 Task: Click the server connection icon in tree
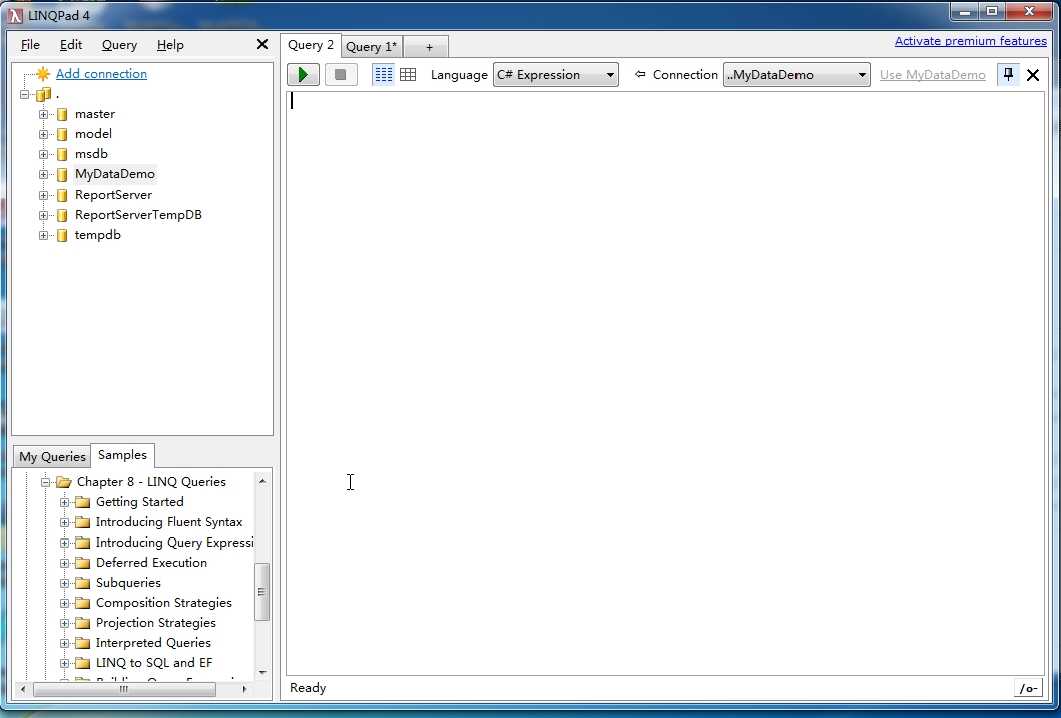tap(44, 94)
